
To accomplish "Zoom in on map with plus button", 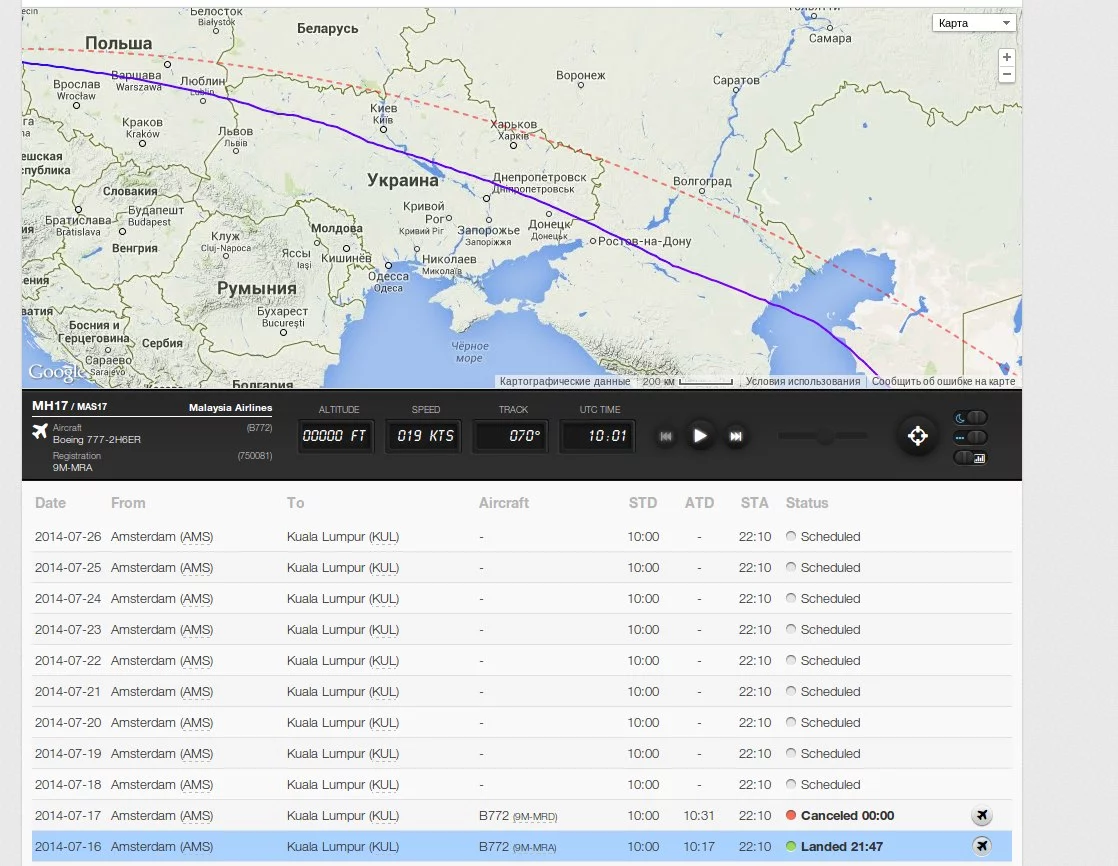I will [x=1007, y=58].
